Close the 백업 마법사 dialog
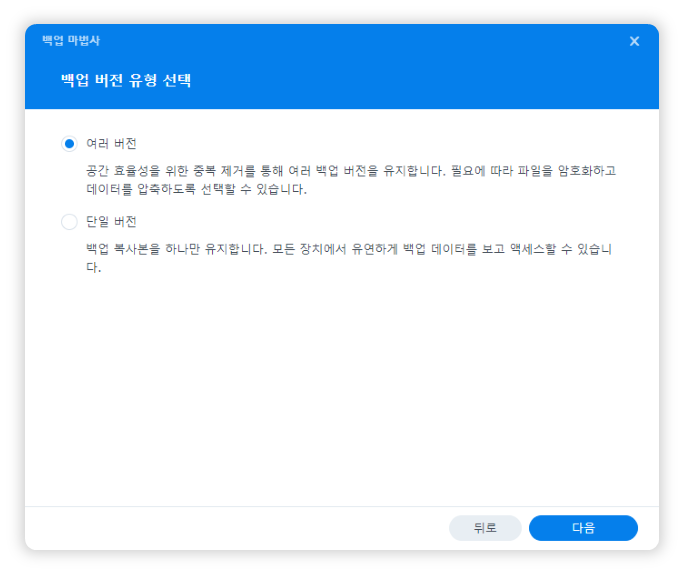This screenshot has height=574, width=684. (634, 41)
